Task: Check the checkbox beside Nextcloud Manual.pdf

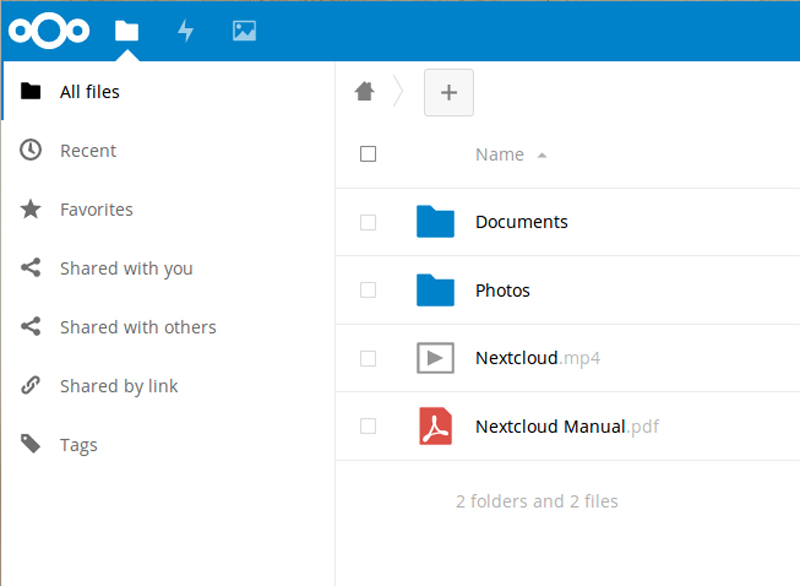Action: point(368,426)
